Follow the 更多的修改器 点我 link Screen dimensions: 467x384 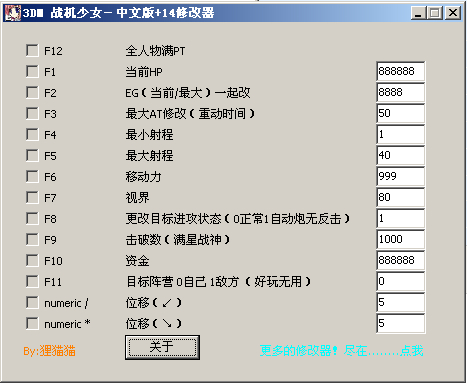[342, 351]
